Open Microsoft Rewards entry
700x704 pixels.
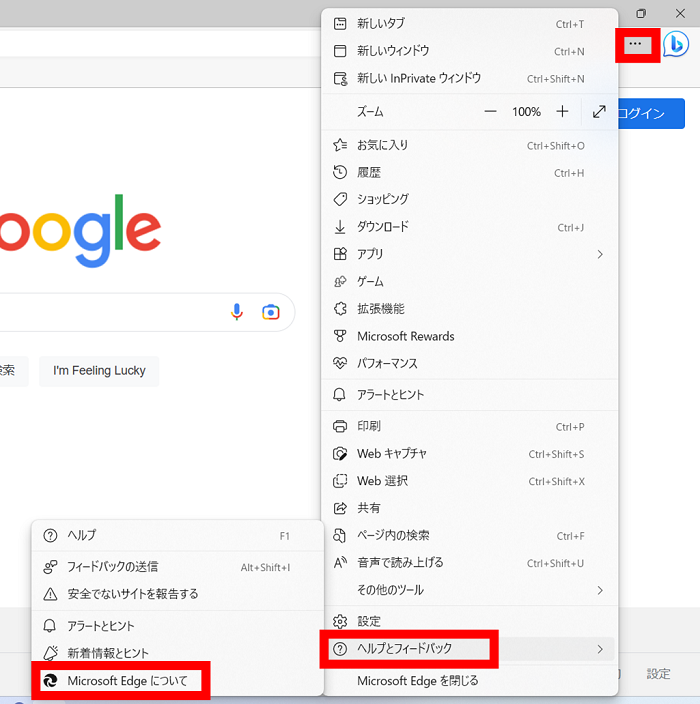470,336
